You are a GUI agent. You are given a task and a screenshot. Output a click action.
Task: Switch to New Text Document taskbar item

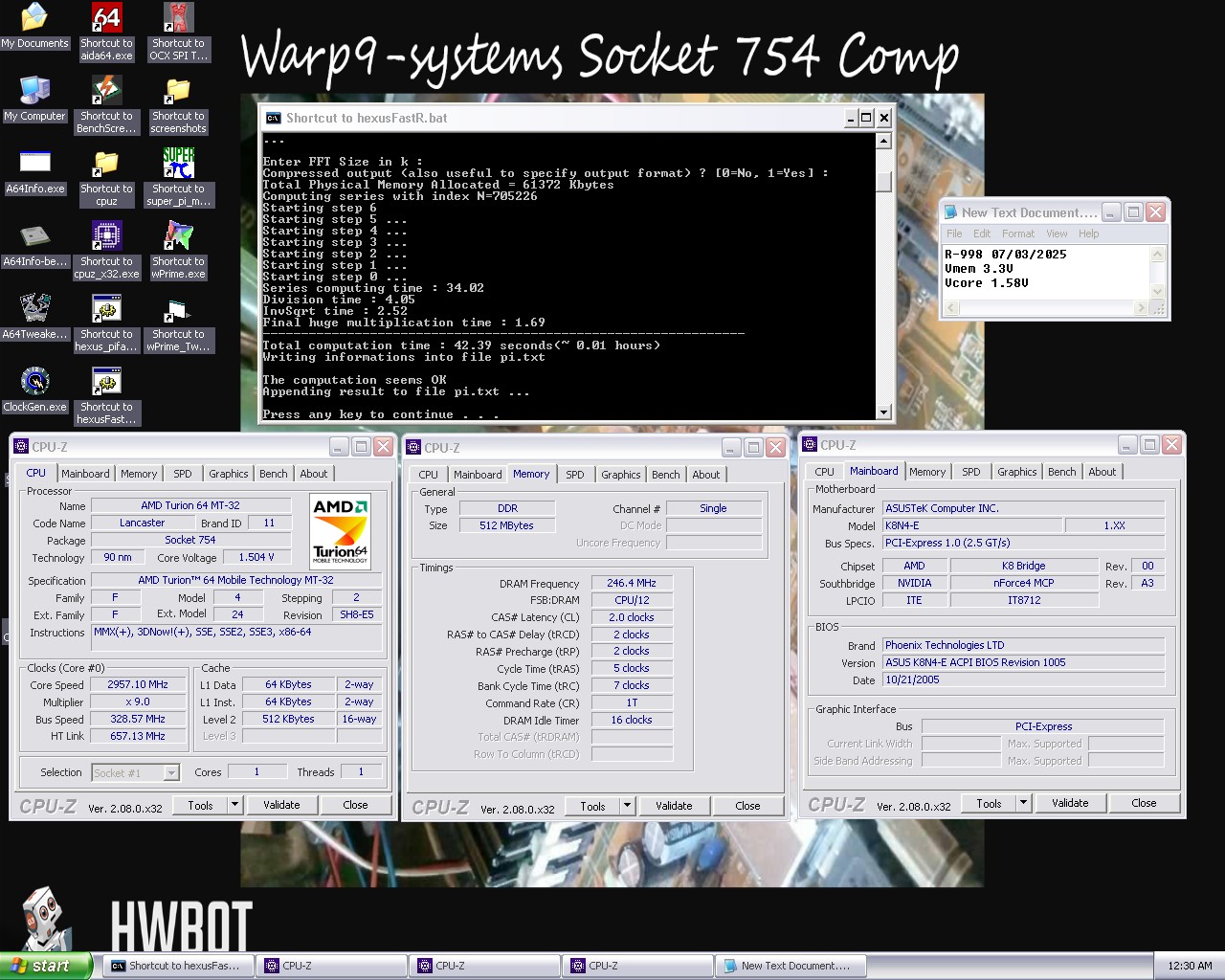pyautogui.click(x=791, y=966)
